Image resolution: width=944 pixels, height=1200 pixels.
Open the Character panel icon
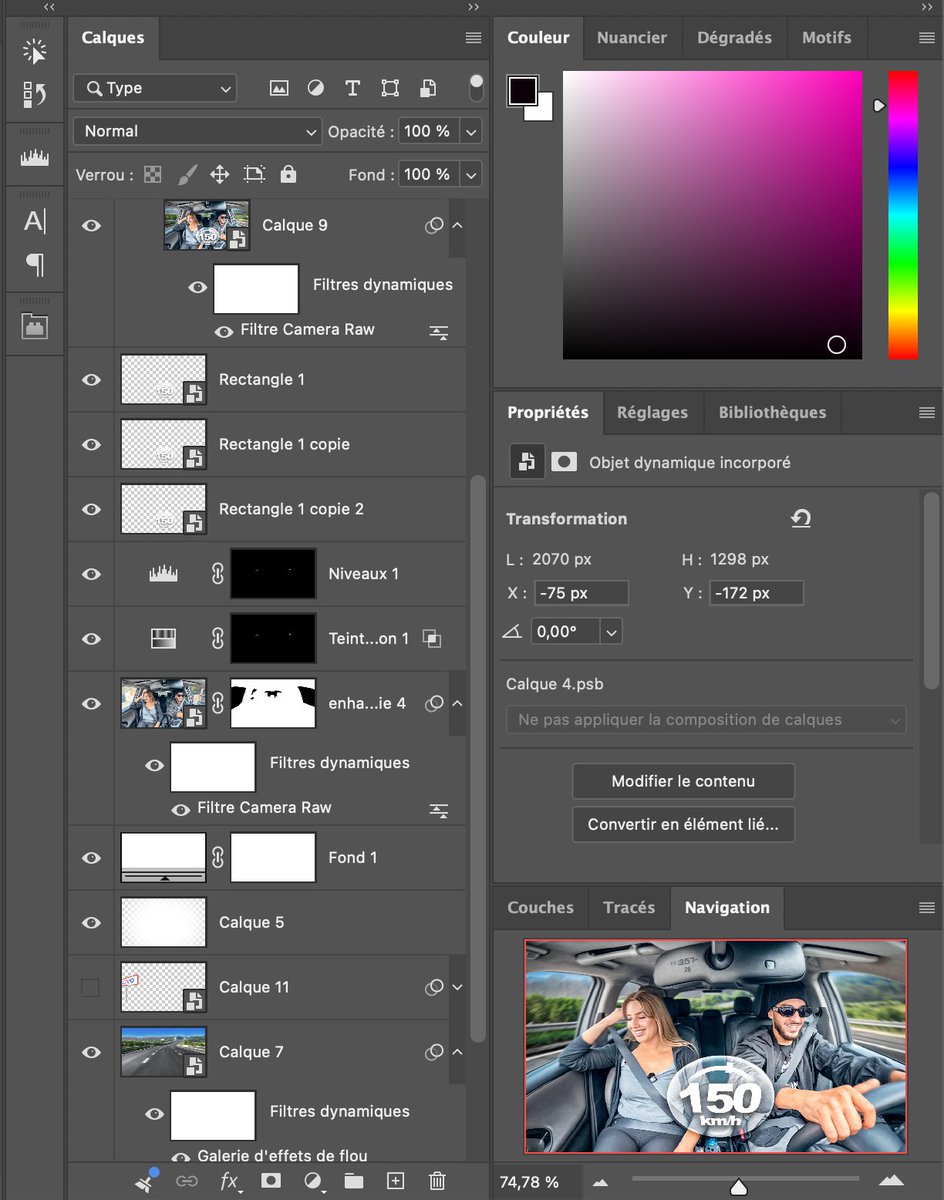(x=35, y=221)
